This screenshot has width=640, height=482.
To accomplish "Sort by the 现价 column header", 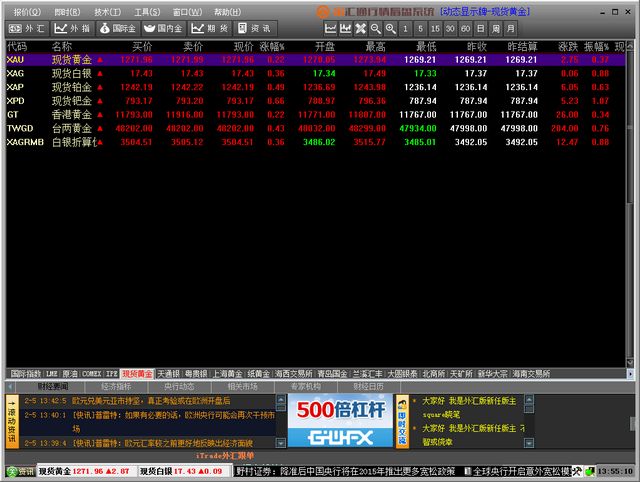I will pos(243,47).
